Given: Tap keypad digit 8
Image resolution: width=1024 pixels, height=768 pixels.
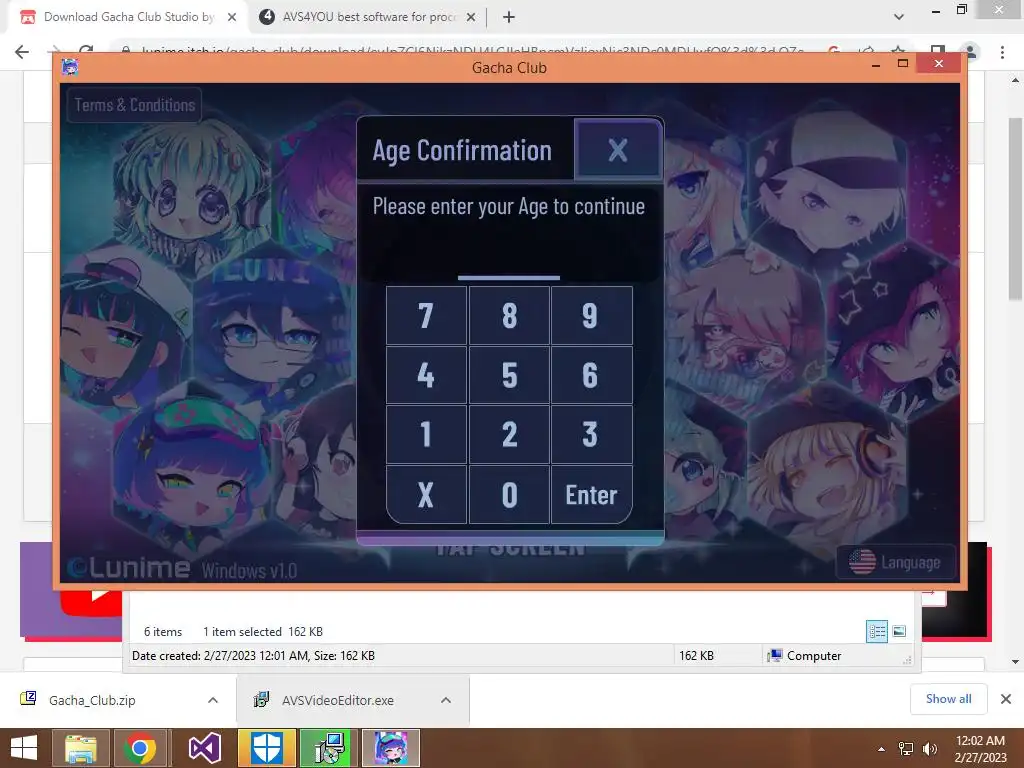Looking at the screenshot, I should click(x=509, y=315).
